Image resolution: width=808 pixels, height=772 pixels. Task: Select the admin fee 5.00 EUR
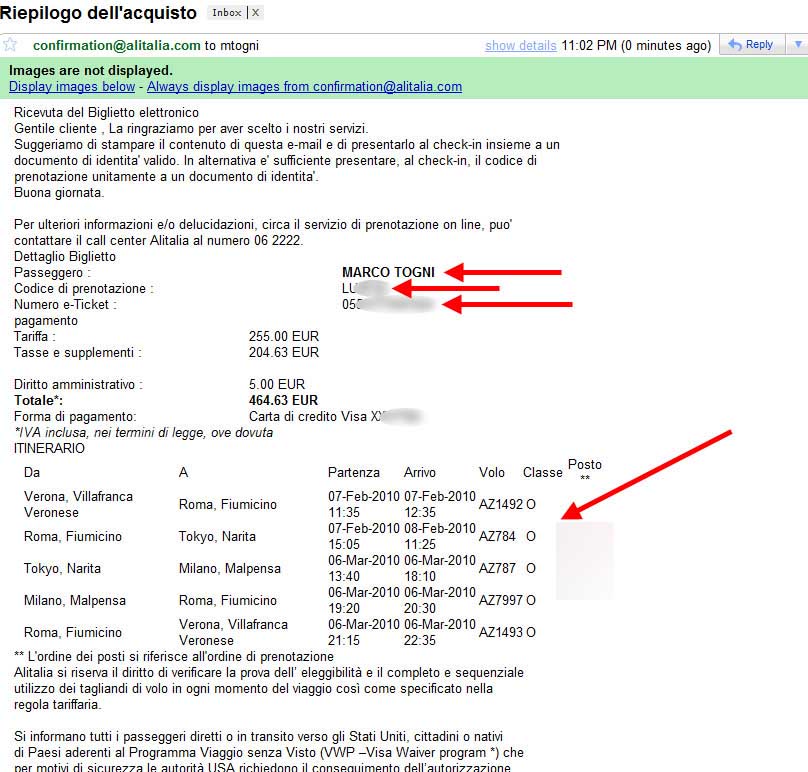click(277, 384)
